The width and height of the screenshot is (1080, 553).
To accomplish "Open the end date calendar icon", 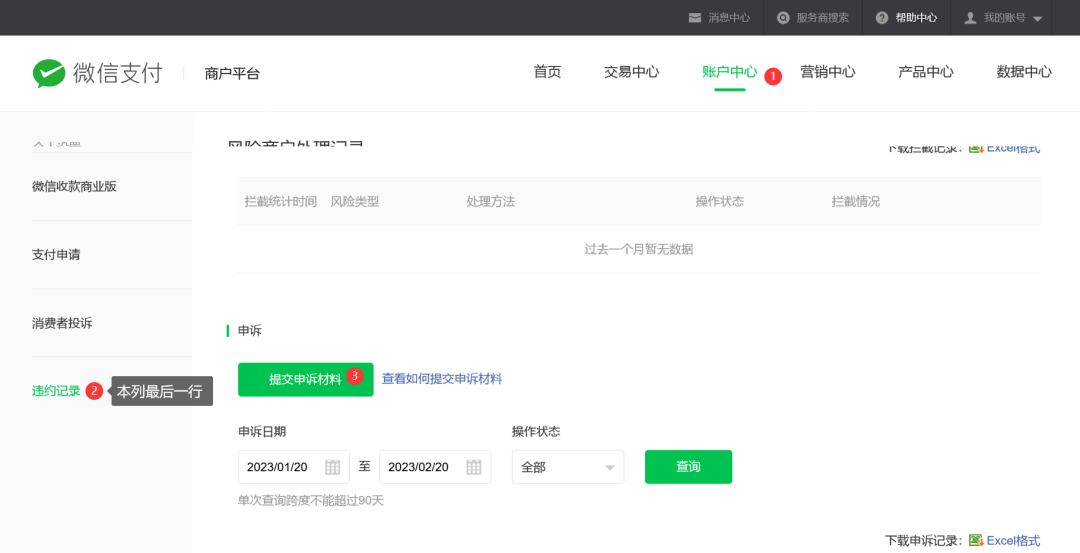I will coord(474,467).
